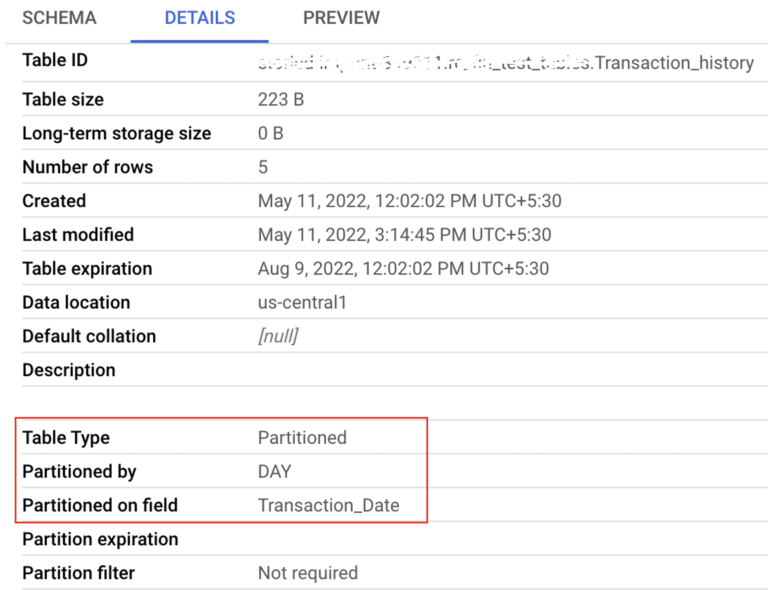Click the Table expiration label
This screenshot has width=768, height=590.
click(87, 268)
